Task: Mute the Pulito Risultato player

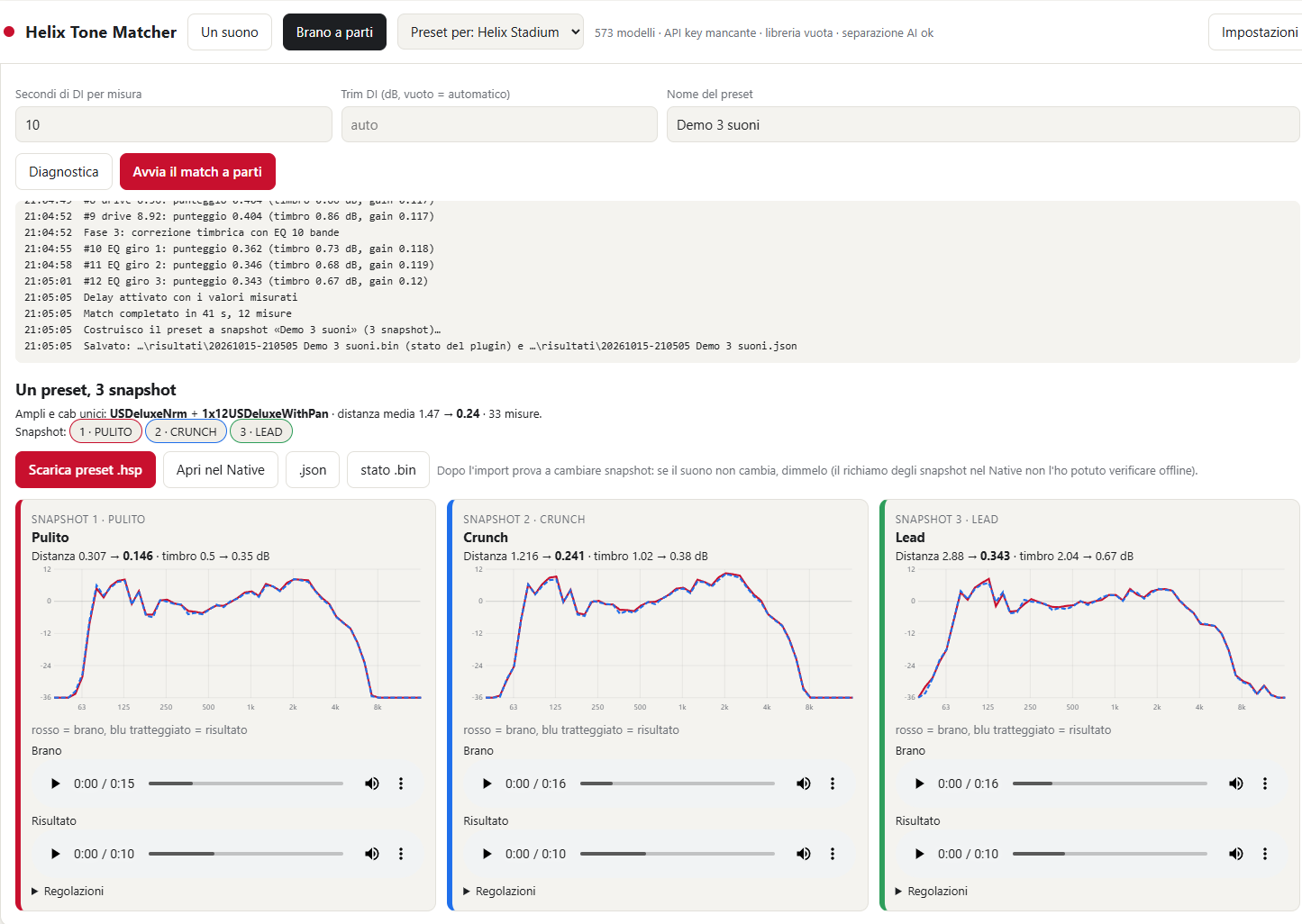Action: click(x=372, y=854)
